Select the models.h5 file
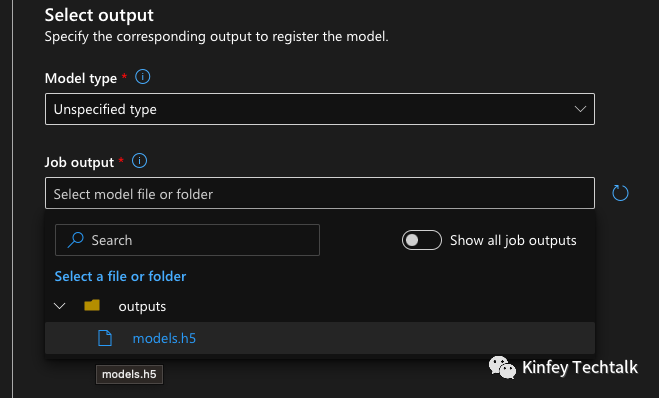The height and width of the screenshot is (398, 659). [320, 338]
